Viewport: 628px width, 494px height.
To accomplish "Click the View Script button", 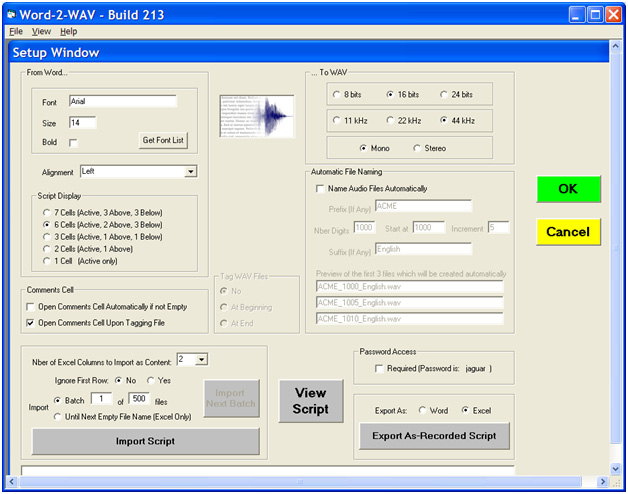I will click(x=310, y=401).
